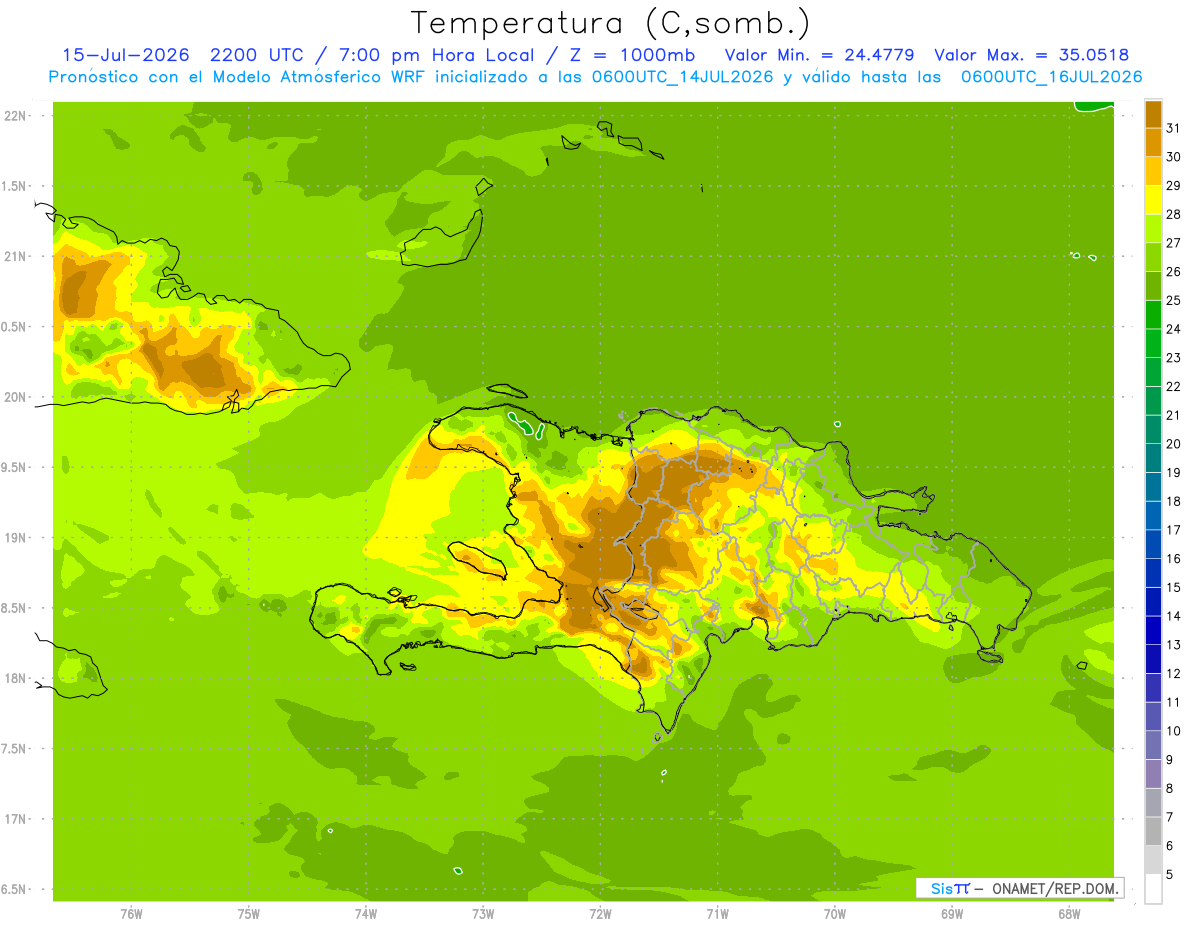This screenshot has height=927, width=1200.
Task: Click the "74W" longitude axis label
Action: 366,914
